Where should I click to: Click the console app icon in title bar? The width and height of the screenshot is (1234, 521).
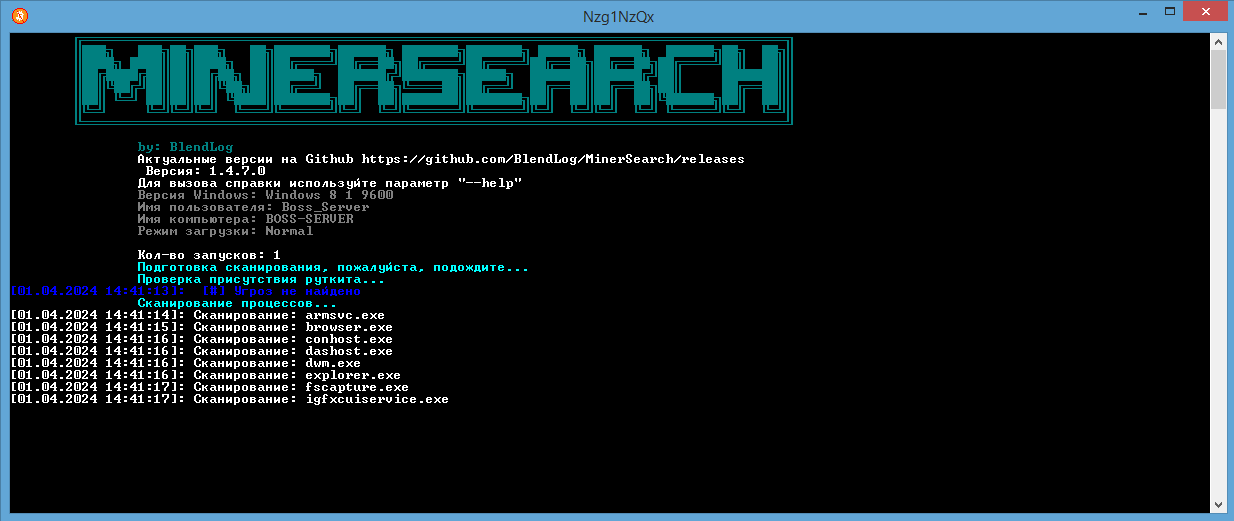click(20, 16)
